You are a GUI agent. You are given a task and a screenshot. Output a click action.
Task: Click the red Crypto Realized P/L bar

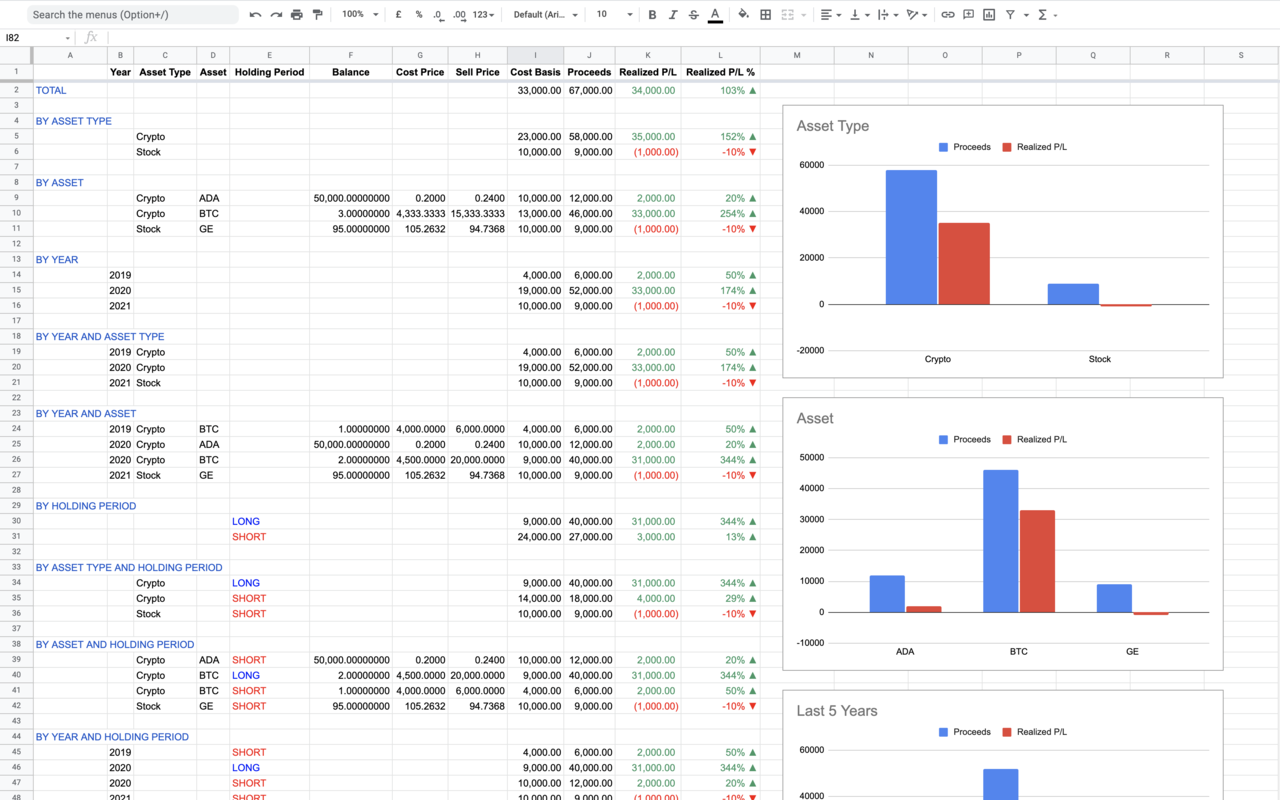[x=964, y=264]
